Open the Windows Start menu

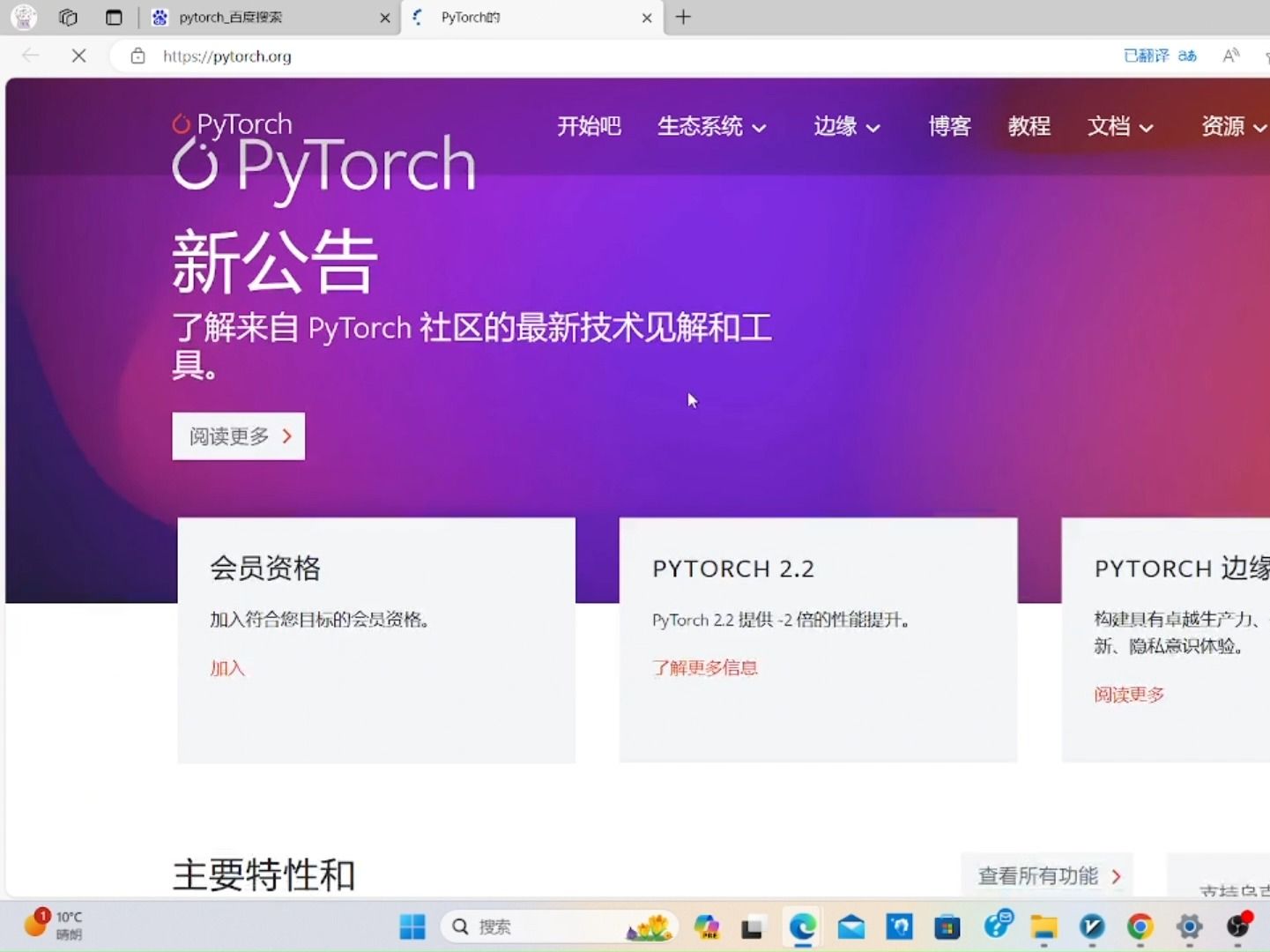[x=412, y=926]
